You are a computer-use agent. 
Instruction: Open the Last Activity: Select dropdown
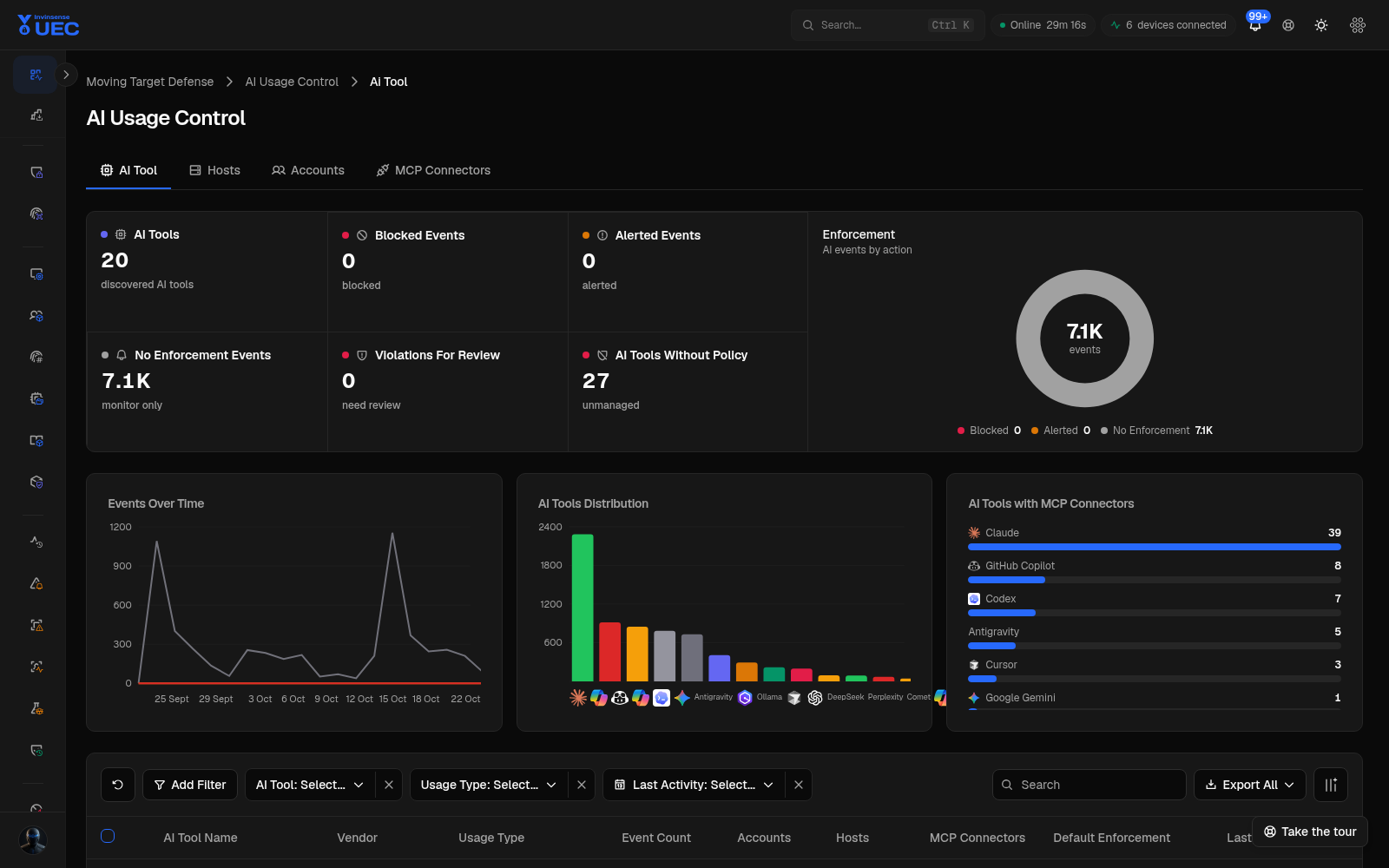coord(694,785)
